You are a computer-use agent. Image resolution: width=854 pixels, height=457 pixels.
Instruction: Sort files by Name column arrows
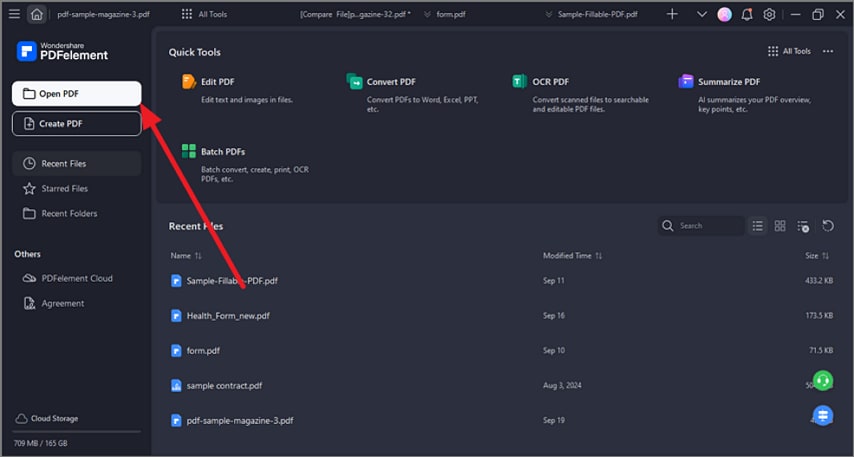click(198, 256)
